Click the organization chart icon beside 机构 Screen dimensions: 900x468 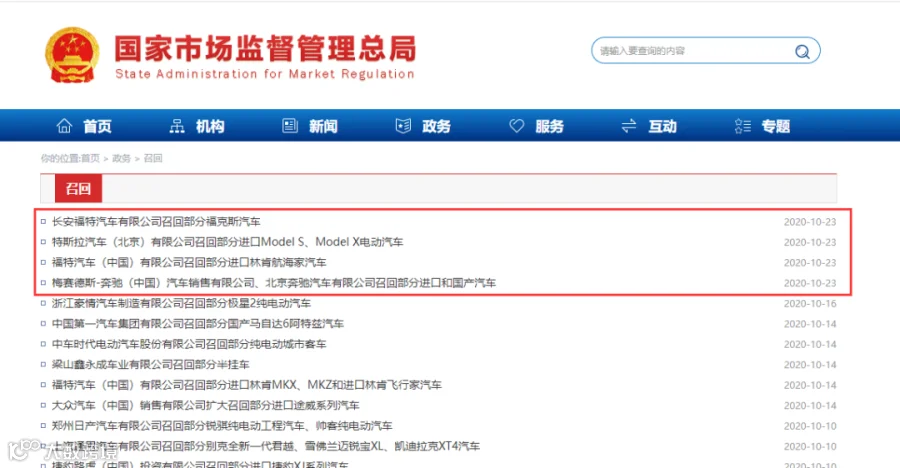point(177,126)
